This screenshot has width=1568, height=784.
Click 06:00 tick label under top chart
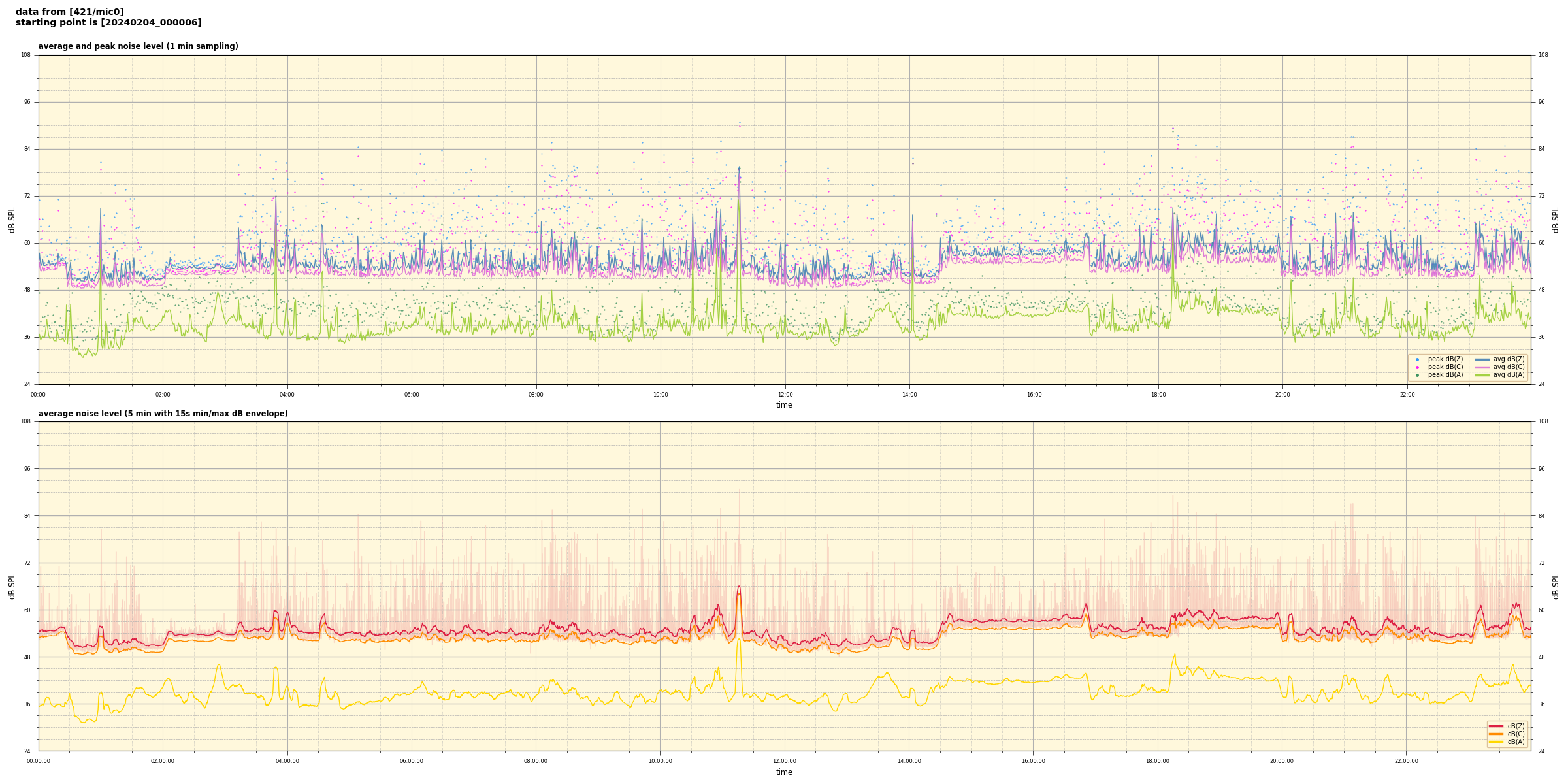point(412,395)
